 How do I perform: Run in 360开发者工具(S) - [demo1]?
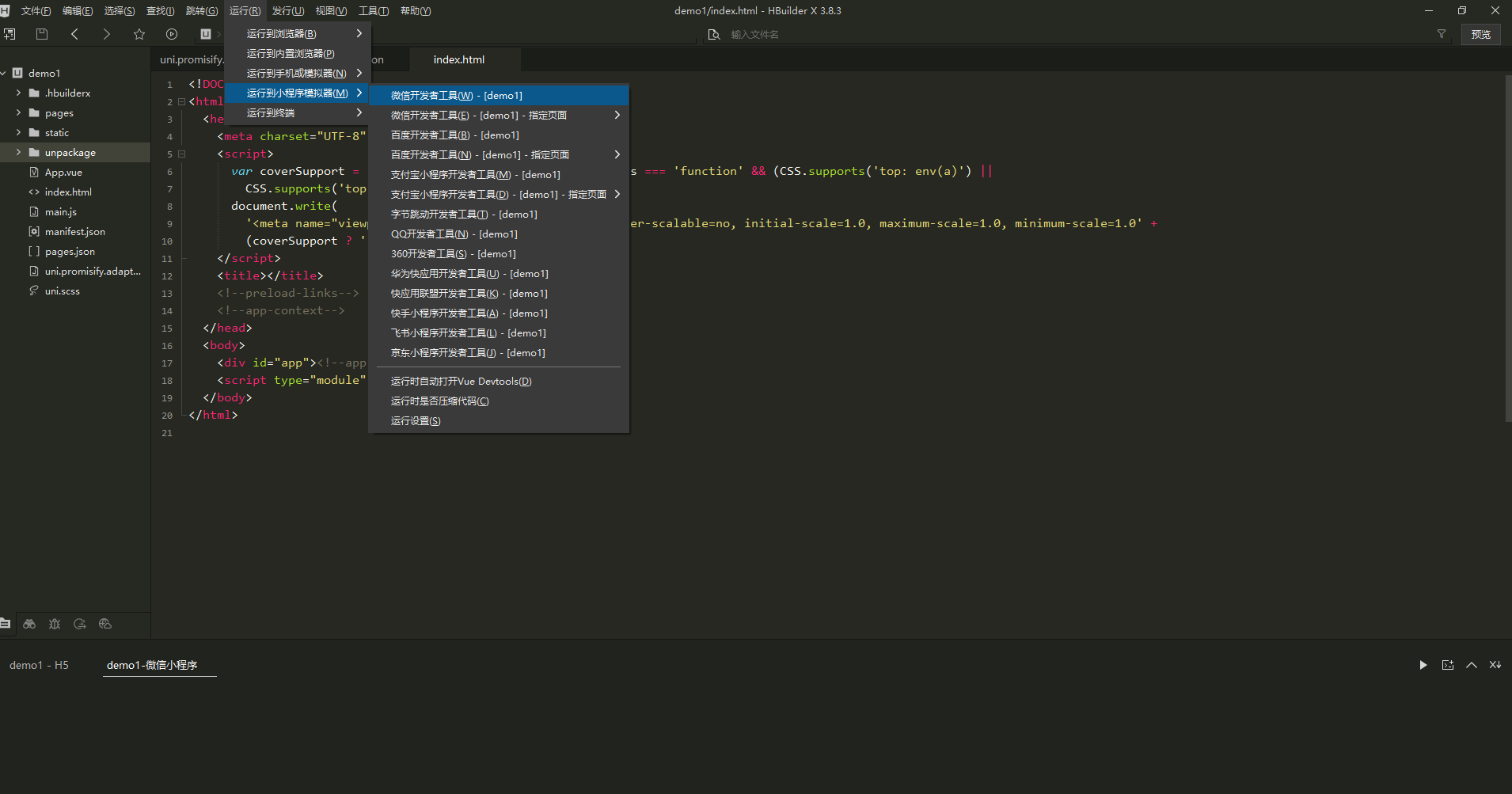[x=499, y=253]
